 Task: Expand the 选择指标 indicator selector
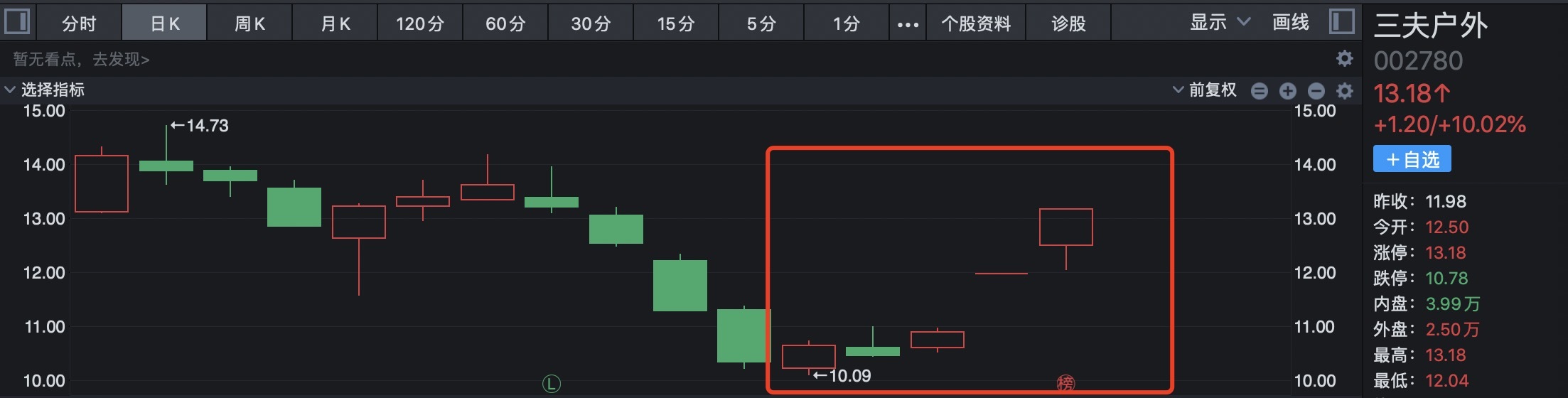tap(45, 90)
